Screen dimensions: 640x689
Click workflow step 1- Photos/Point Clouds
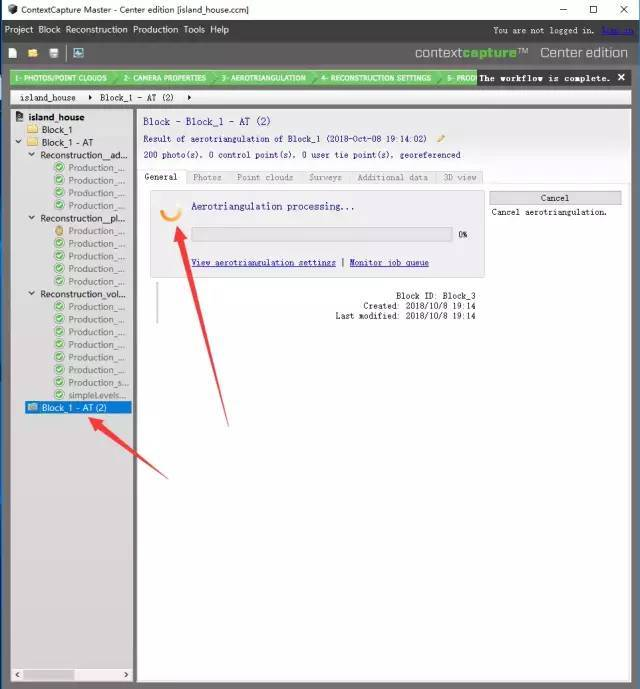pyautogui.click(x=61, y=78)
